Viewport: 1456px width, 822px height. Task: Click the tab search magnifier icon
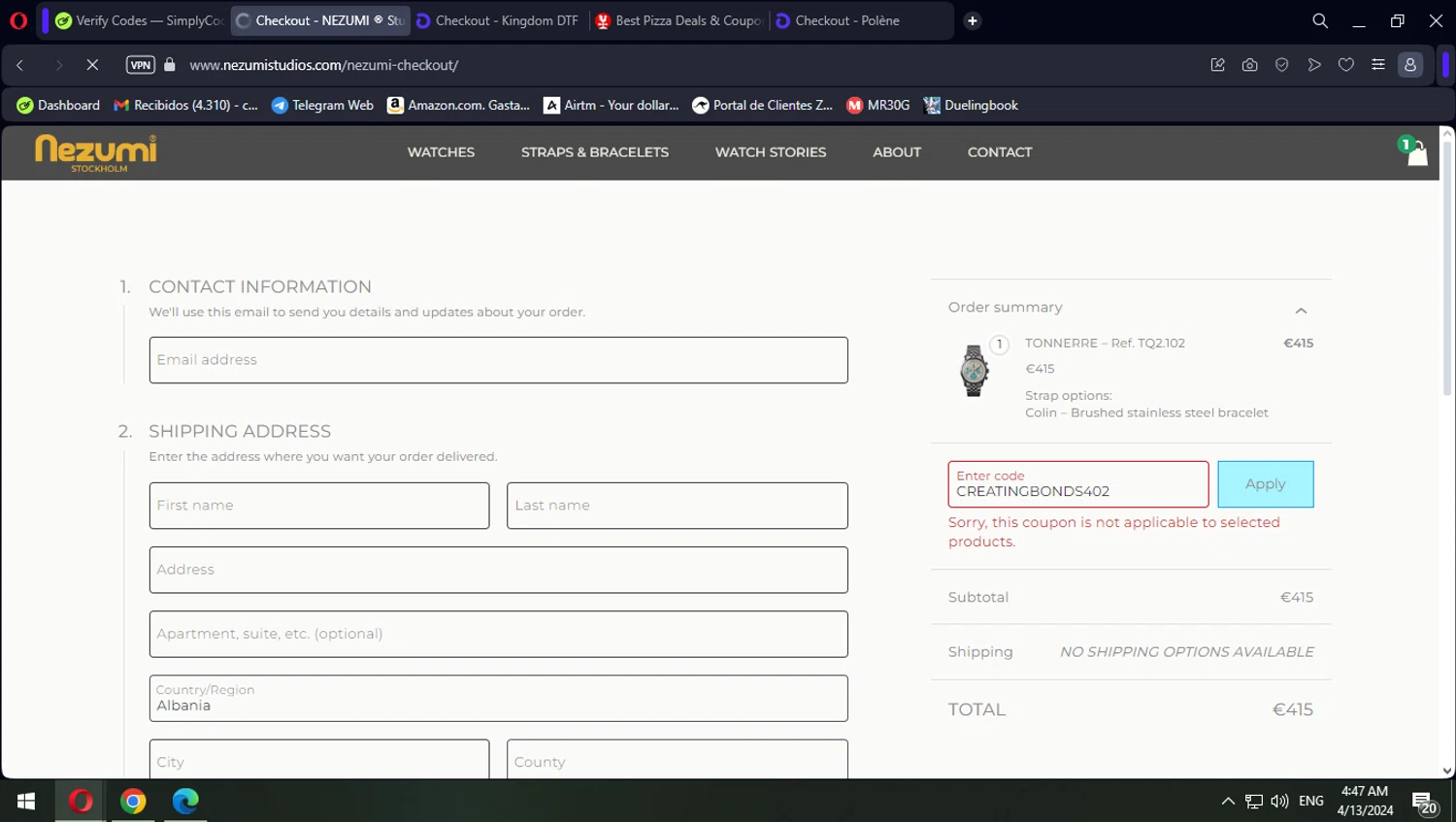[x=1320, y=20]
